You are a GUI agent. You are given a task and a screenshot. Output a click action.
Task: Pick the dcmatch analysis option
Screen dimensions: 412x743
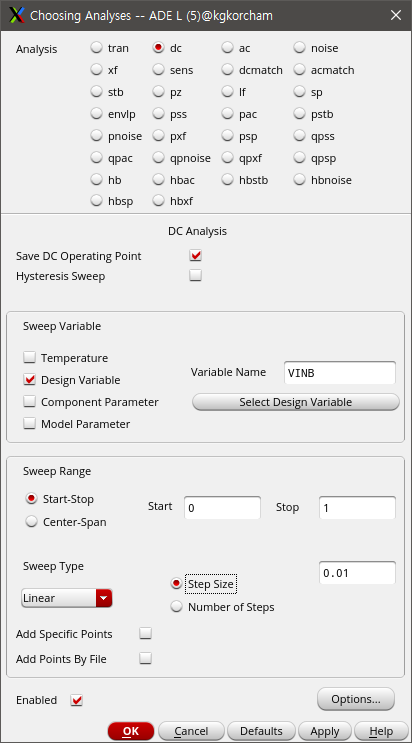[x=228, y=70]
